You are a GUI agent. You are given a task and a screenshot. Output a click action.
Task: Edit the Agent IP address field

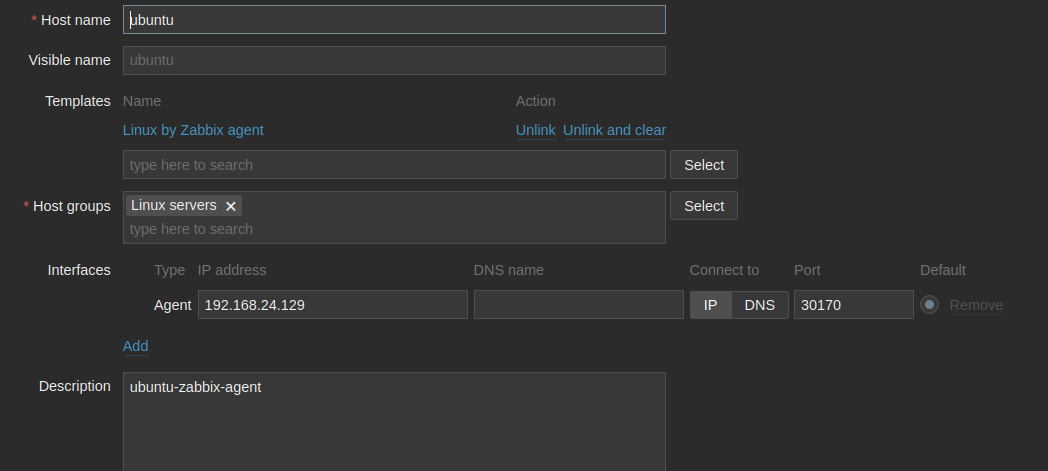click(332, 305)
